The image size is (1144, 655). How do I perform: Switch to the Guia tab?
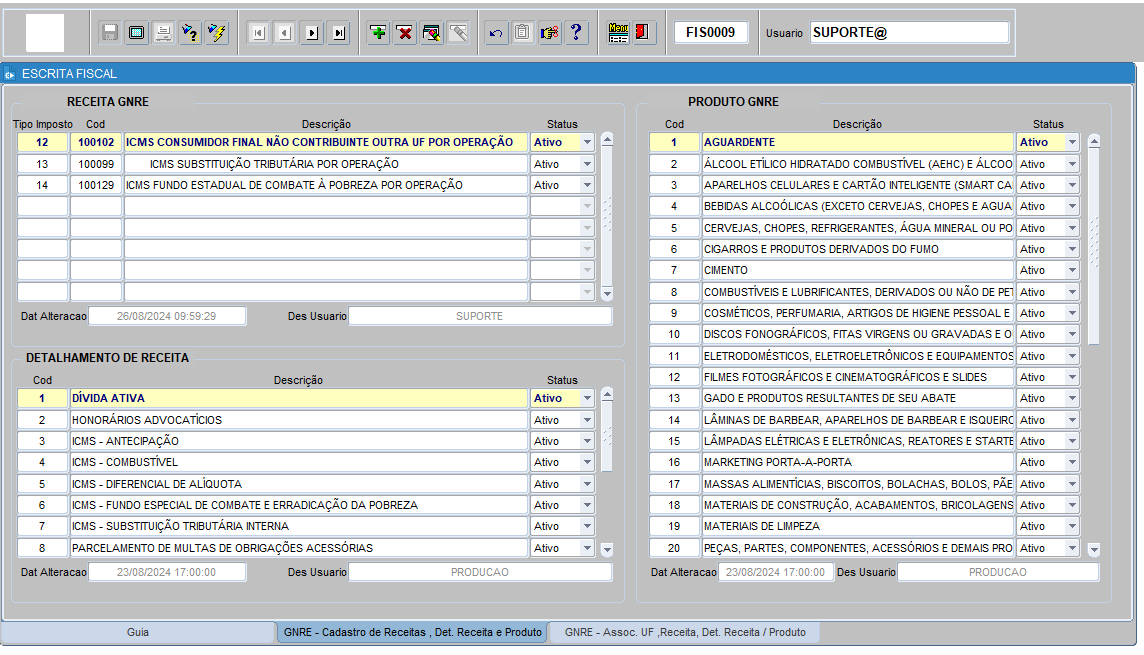(x=138, y=632)
